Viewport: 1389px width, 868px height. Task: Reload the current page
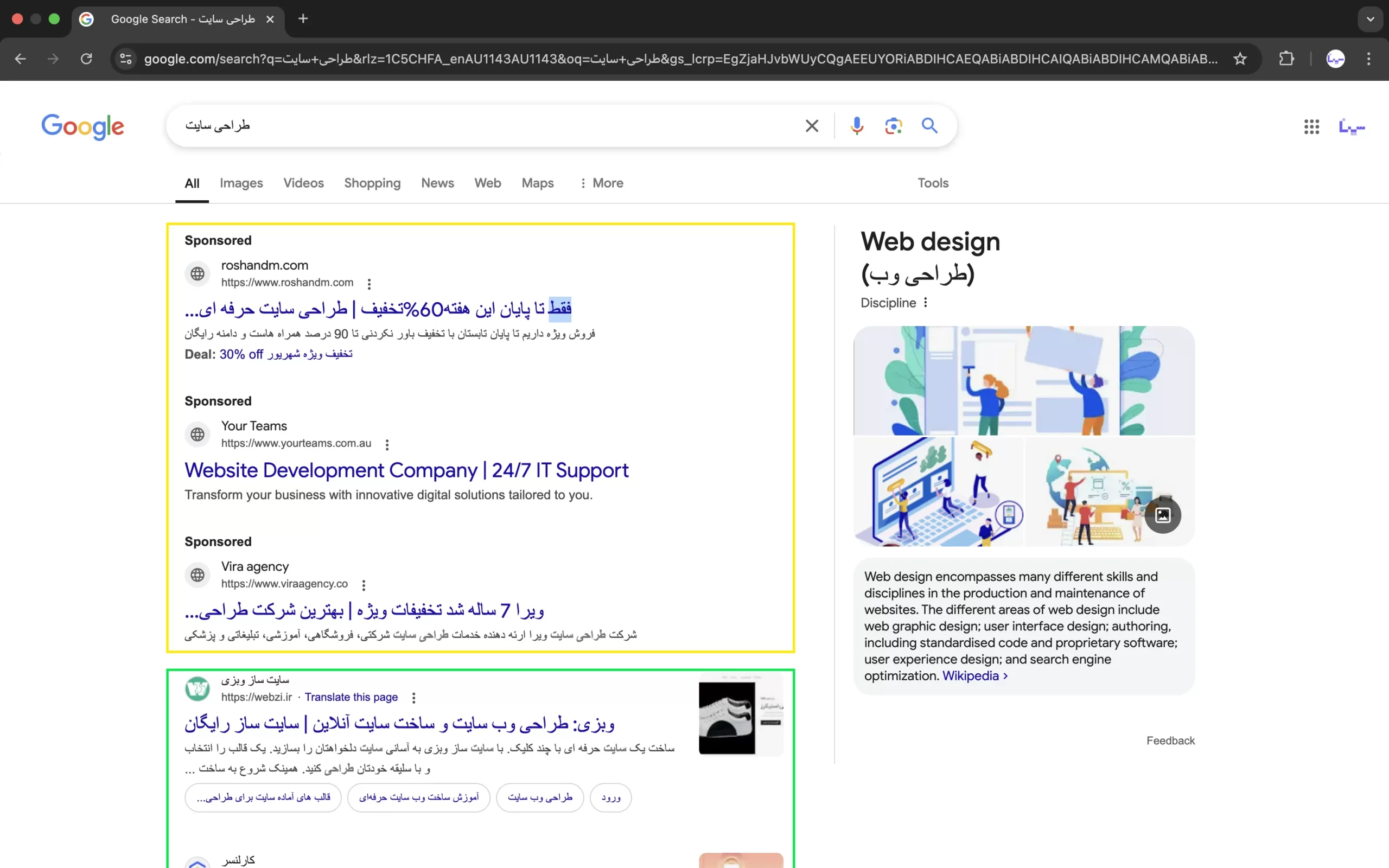click(x=86, y=59)
